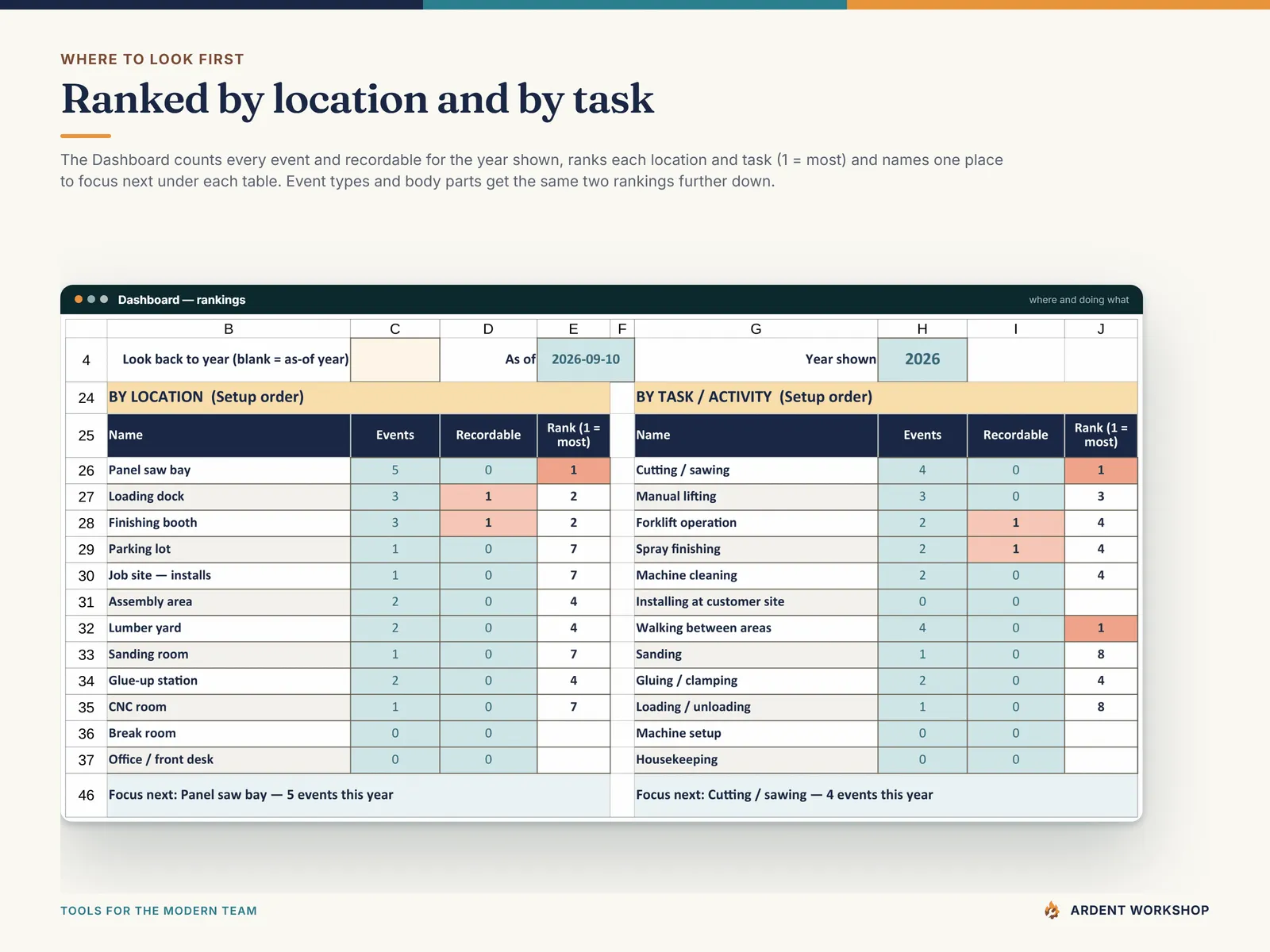
Task: Click the Break room name cell
Action: (x=229, y=733)
